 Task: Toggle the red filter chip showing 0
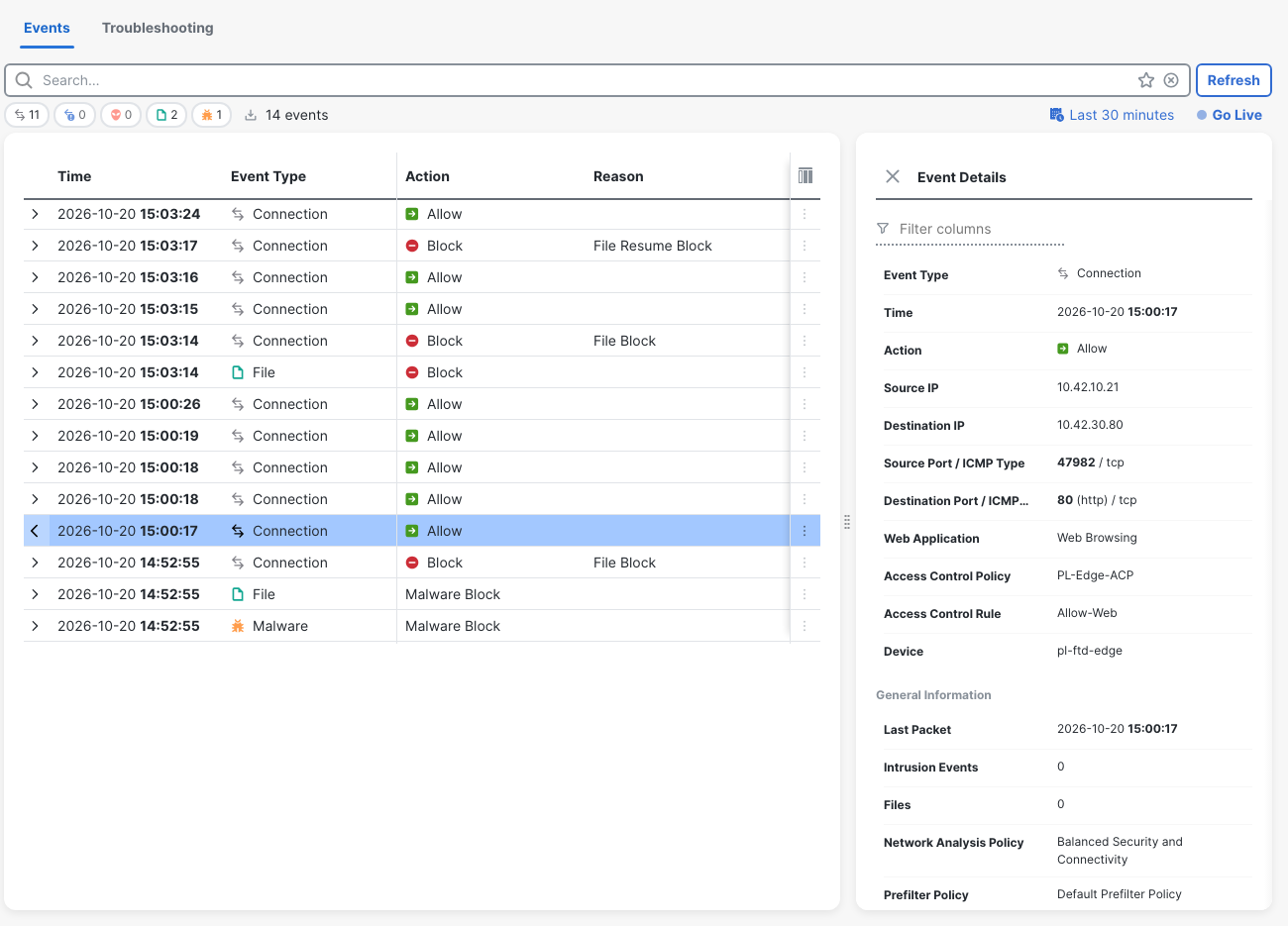pos(121,115)
